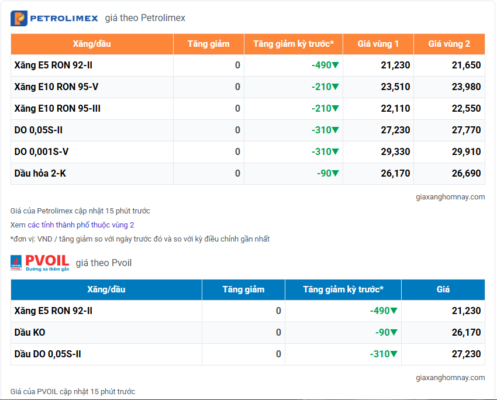Click the 23,980 price value
Screen dimensions: 497x400
[466, 87]
